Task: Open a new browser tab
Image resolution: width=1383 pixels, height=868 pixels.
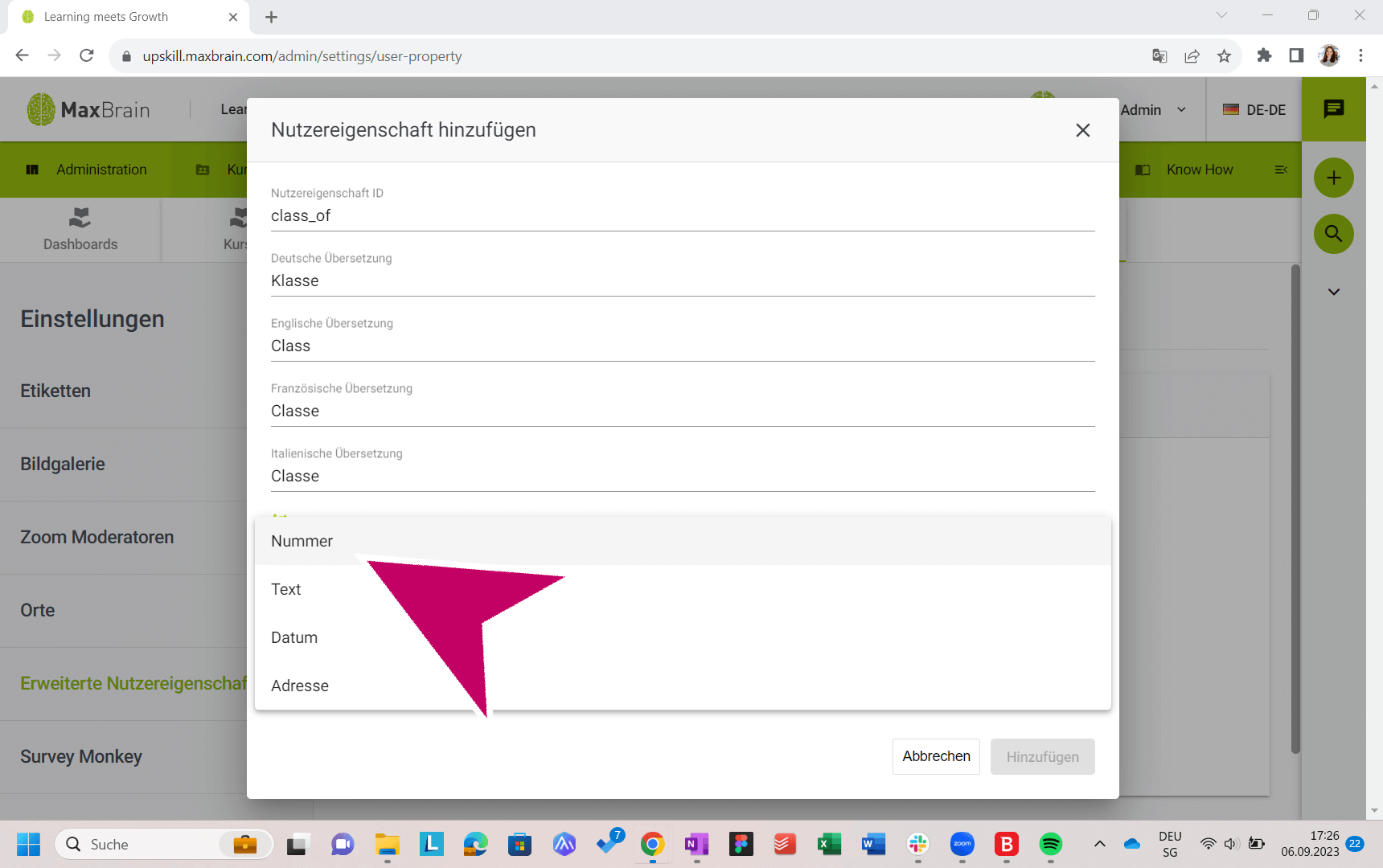Action: [x=271, y=17]
